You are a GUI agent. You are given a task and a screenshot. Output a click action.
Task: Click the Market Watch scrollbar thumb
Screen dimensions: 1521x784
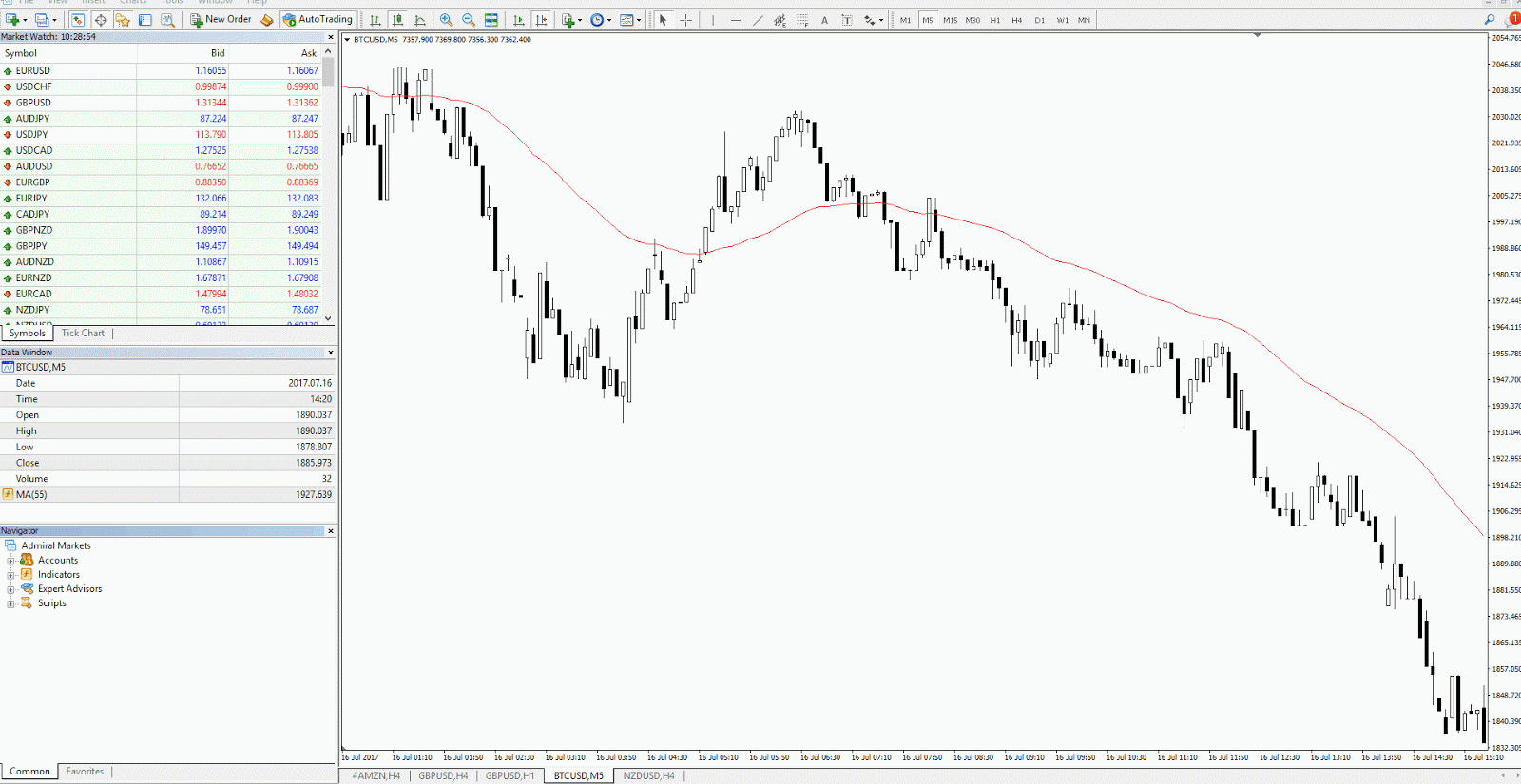pos(328,73)
